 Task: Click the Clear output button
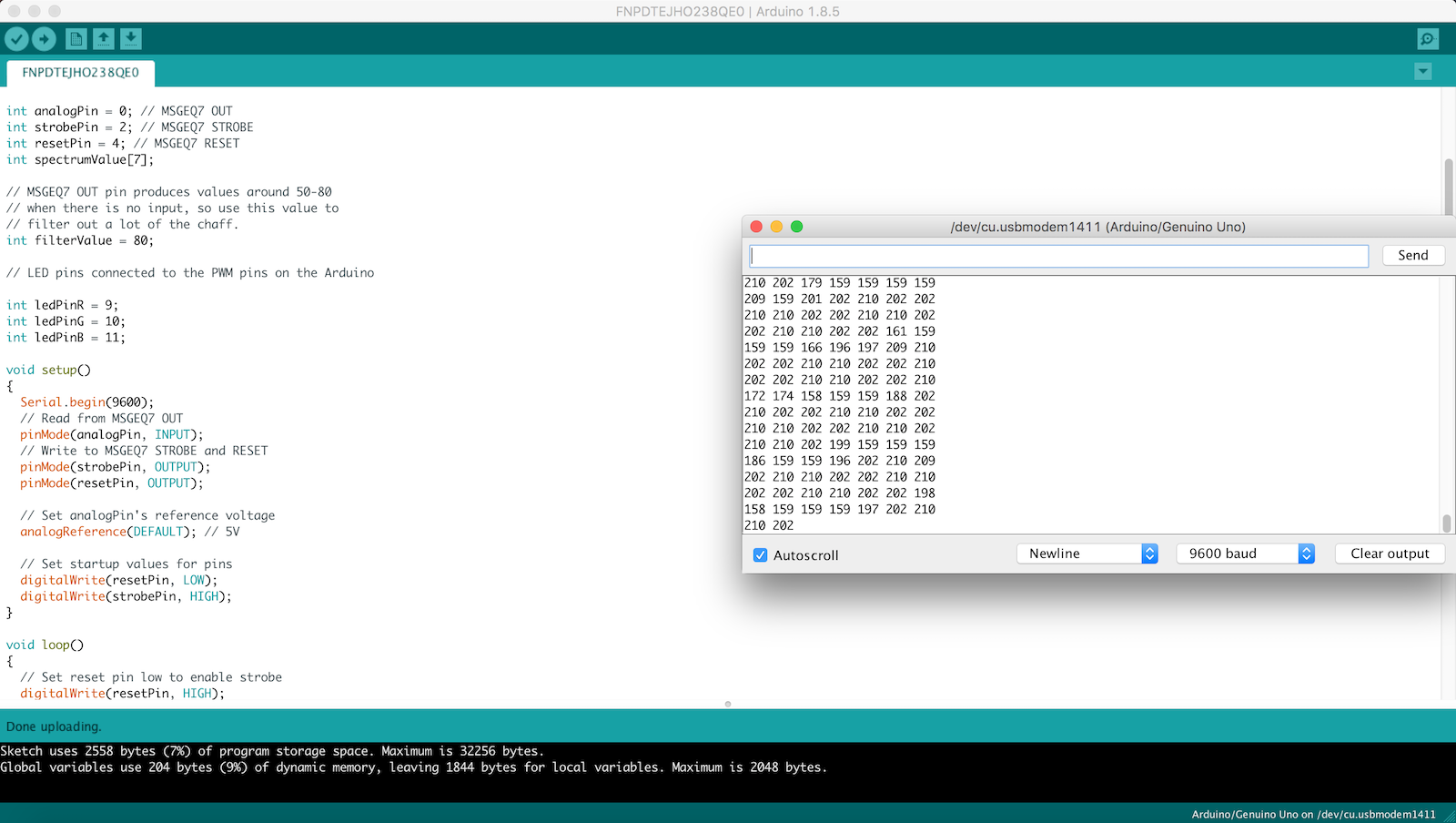coord(1390,554)
